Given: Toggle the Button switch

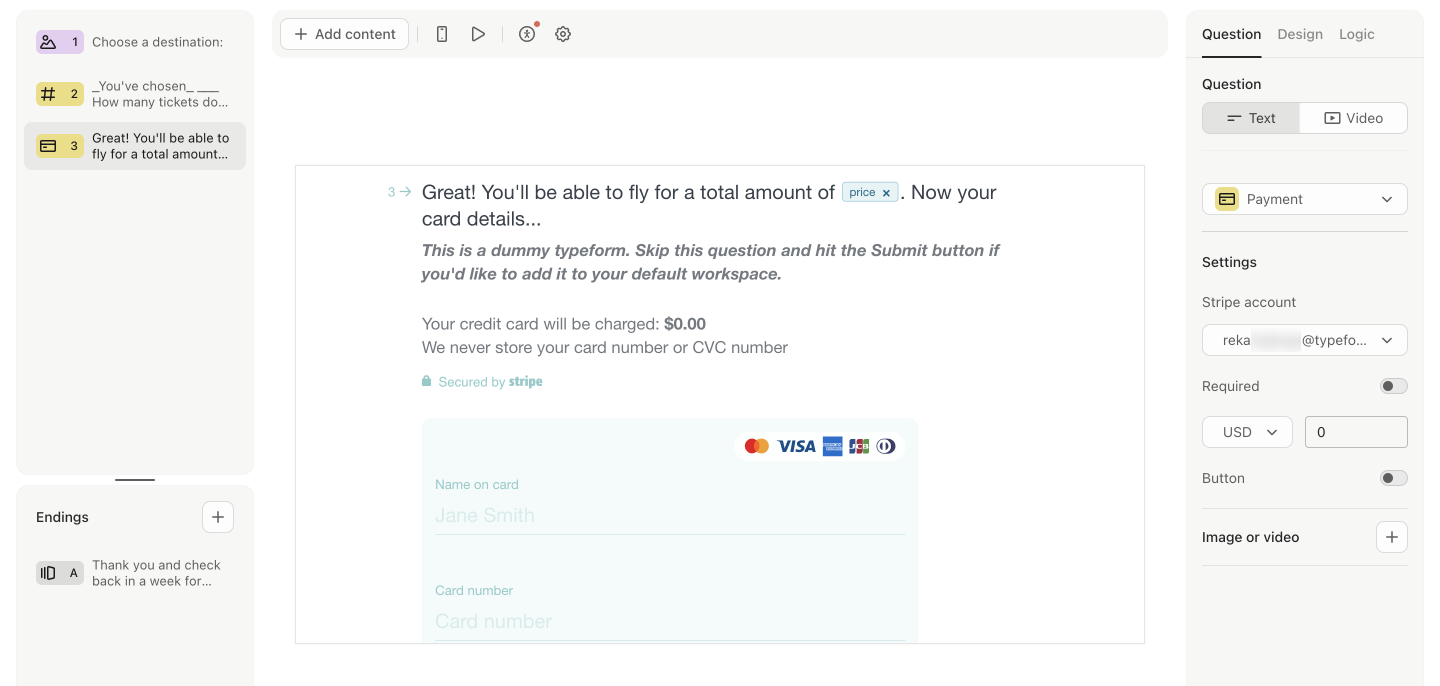Looking at the screenshot, I should click(1393, 478).
